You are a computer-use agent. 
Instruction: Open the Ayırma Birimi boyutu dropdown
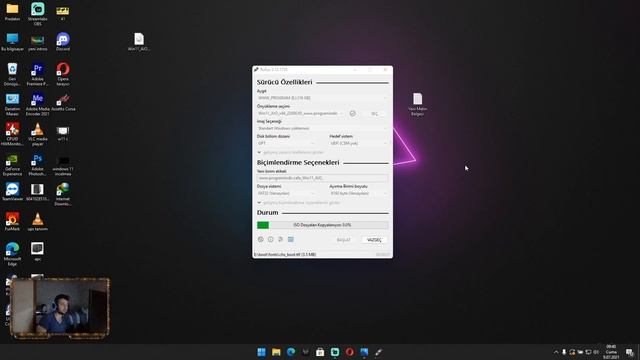[x=359, y=193]
